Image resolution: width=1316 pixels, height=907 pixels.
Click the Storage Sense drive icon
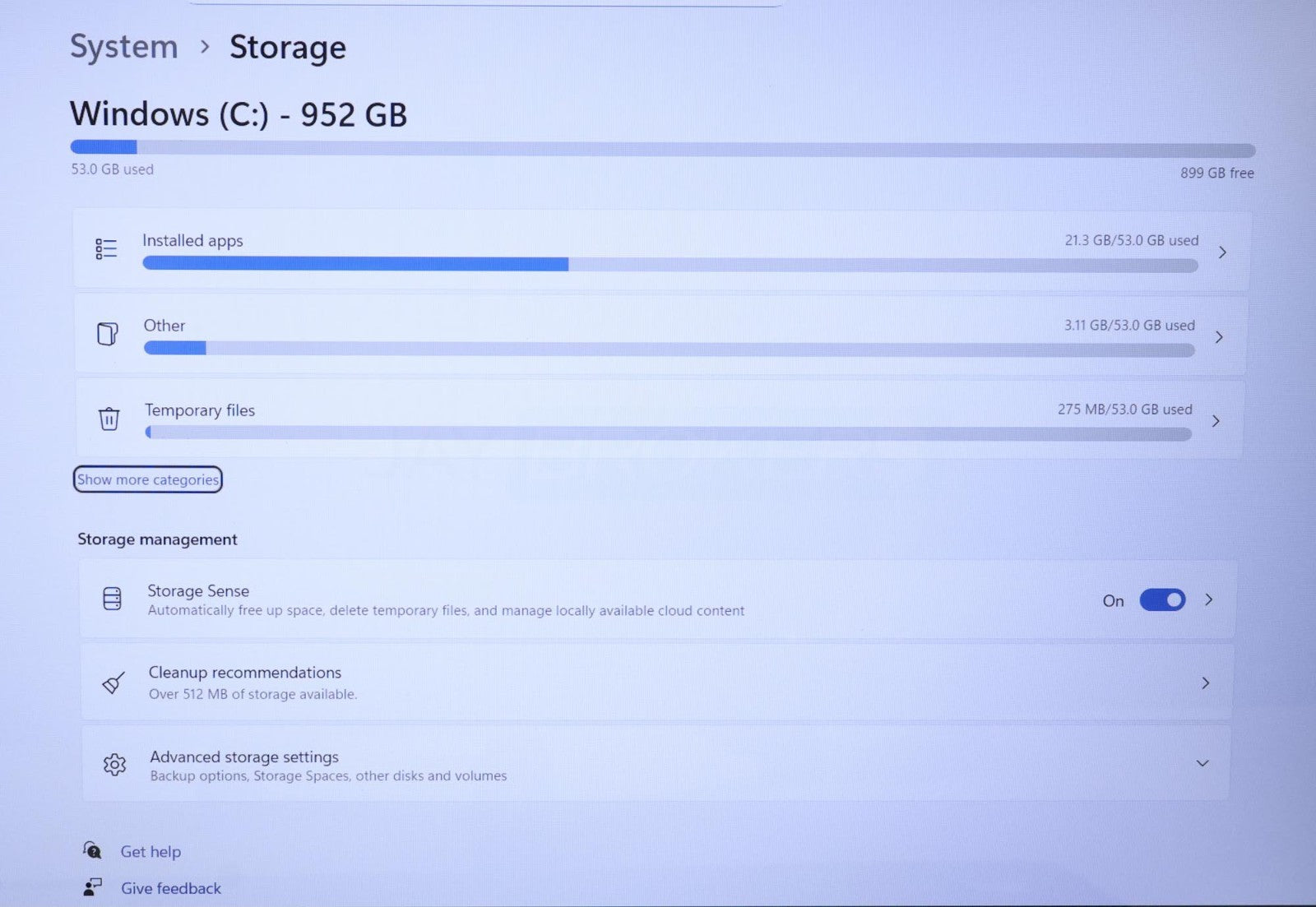tap(112, 599)
